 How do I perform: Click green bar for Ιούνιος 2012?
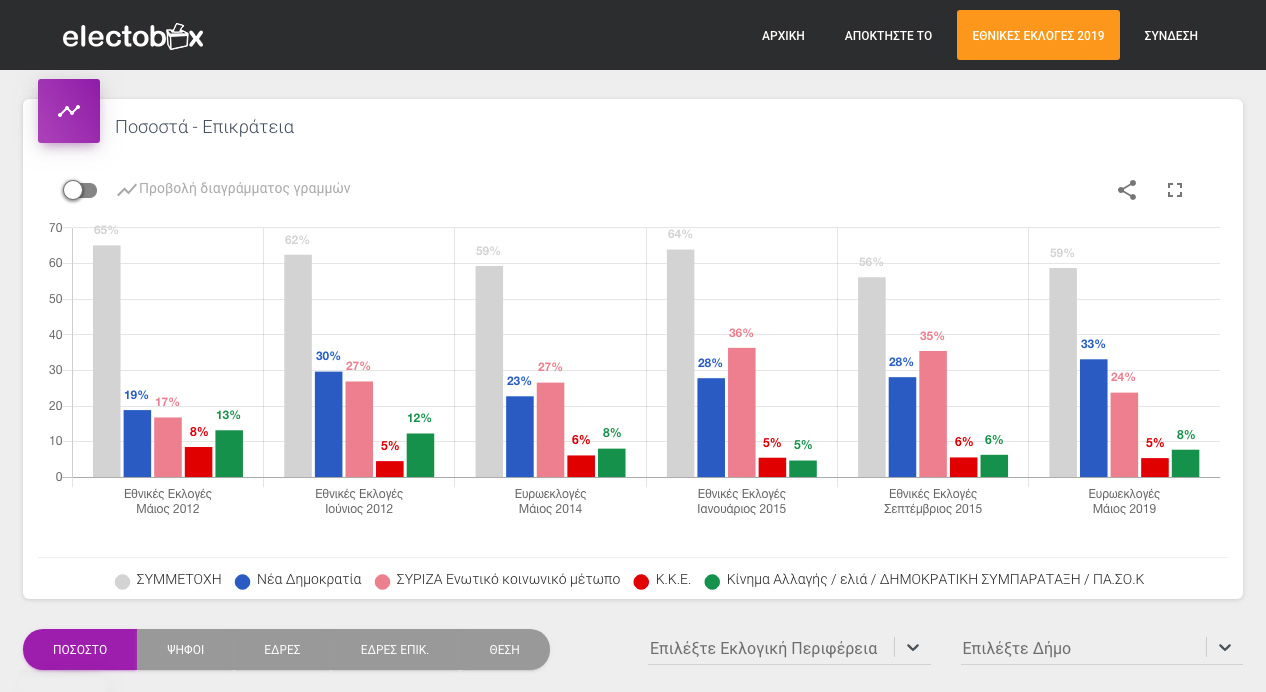pyautogui.click(x=420, y=455)
